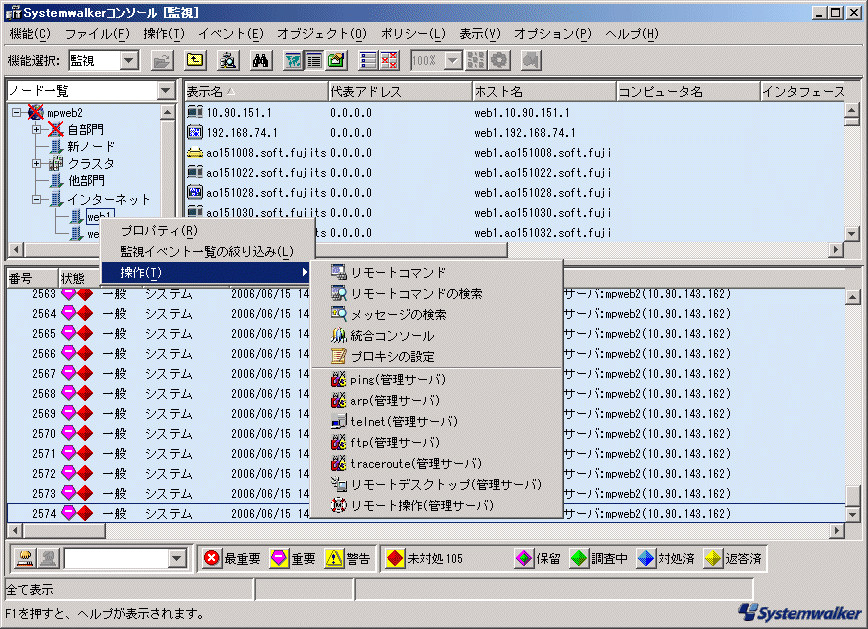Click the left stamp icon beside bottom combo box
This screenshot has height=629, width=868.
click(x=25, y=558)
